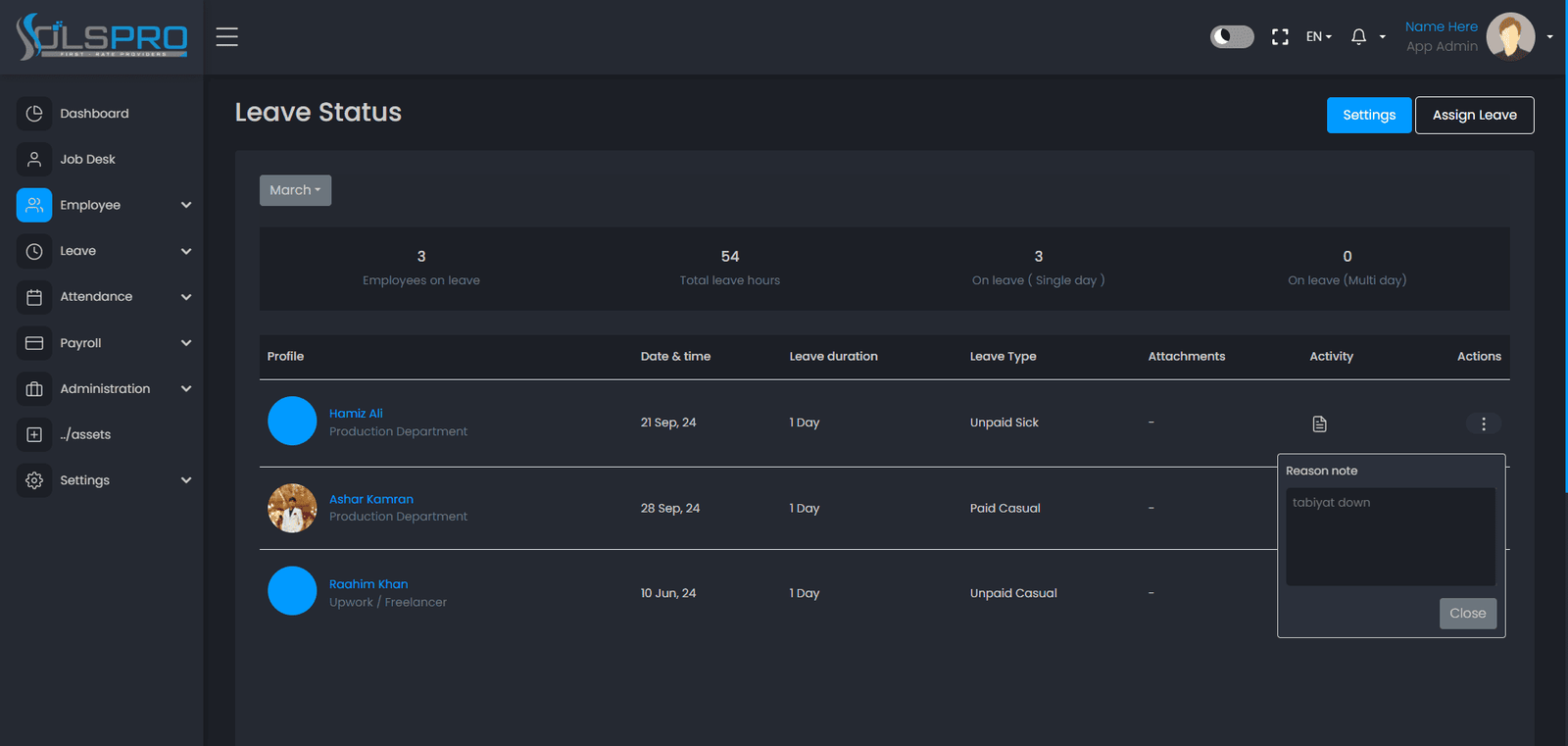Open the three-dot actions menu for Hamiz Ali
Screen dimensions: 1568x746
(x=1484, y=423)
